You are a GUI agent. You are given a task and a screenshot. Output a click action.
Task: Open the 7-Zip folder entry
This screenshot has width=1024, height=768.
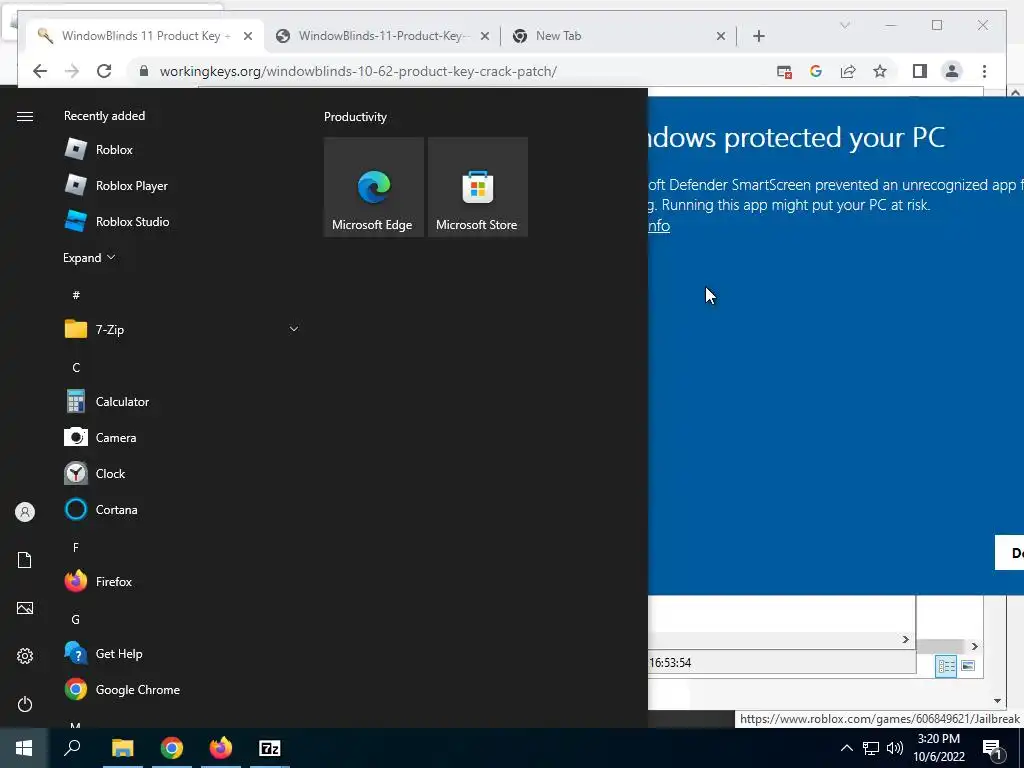pyautogui.click(x=182, y=329)
